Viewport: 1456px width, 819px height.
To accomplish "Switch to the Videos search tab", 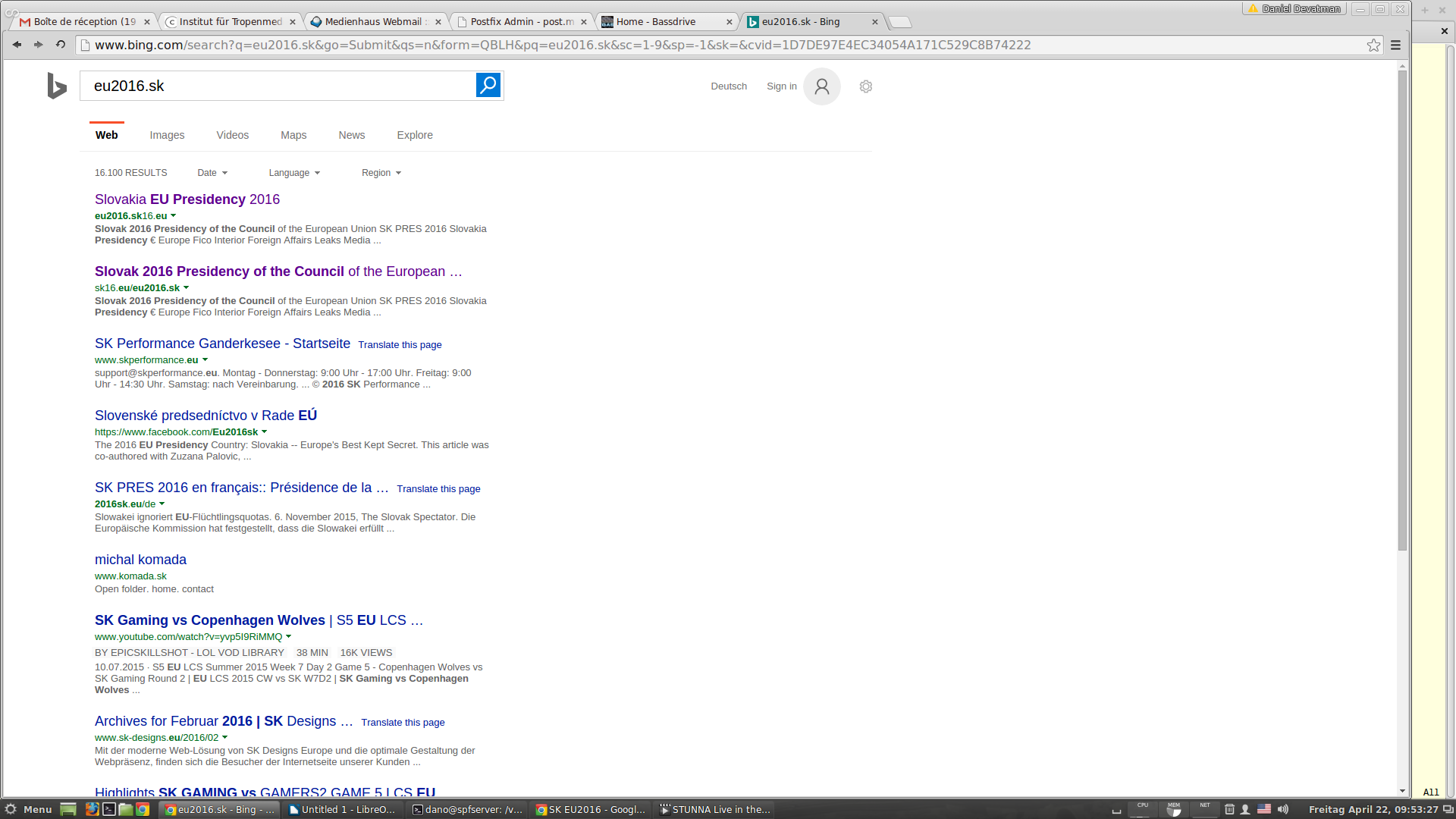I will pyautogui.click(x=232, y=135).
